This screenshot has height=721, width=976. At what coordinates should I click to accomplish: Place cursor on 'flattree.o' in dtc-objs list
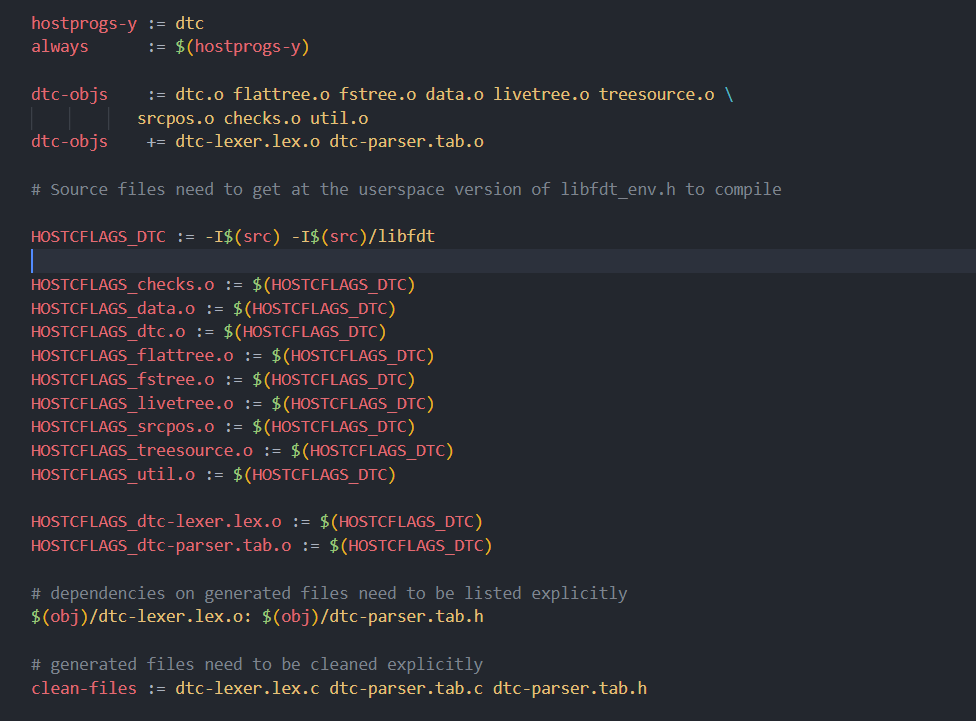281,95
